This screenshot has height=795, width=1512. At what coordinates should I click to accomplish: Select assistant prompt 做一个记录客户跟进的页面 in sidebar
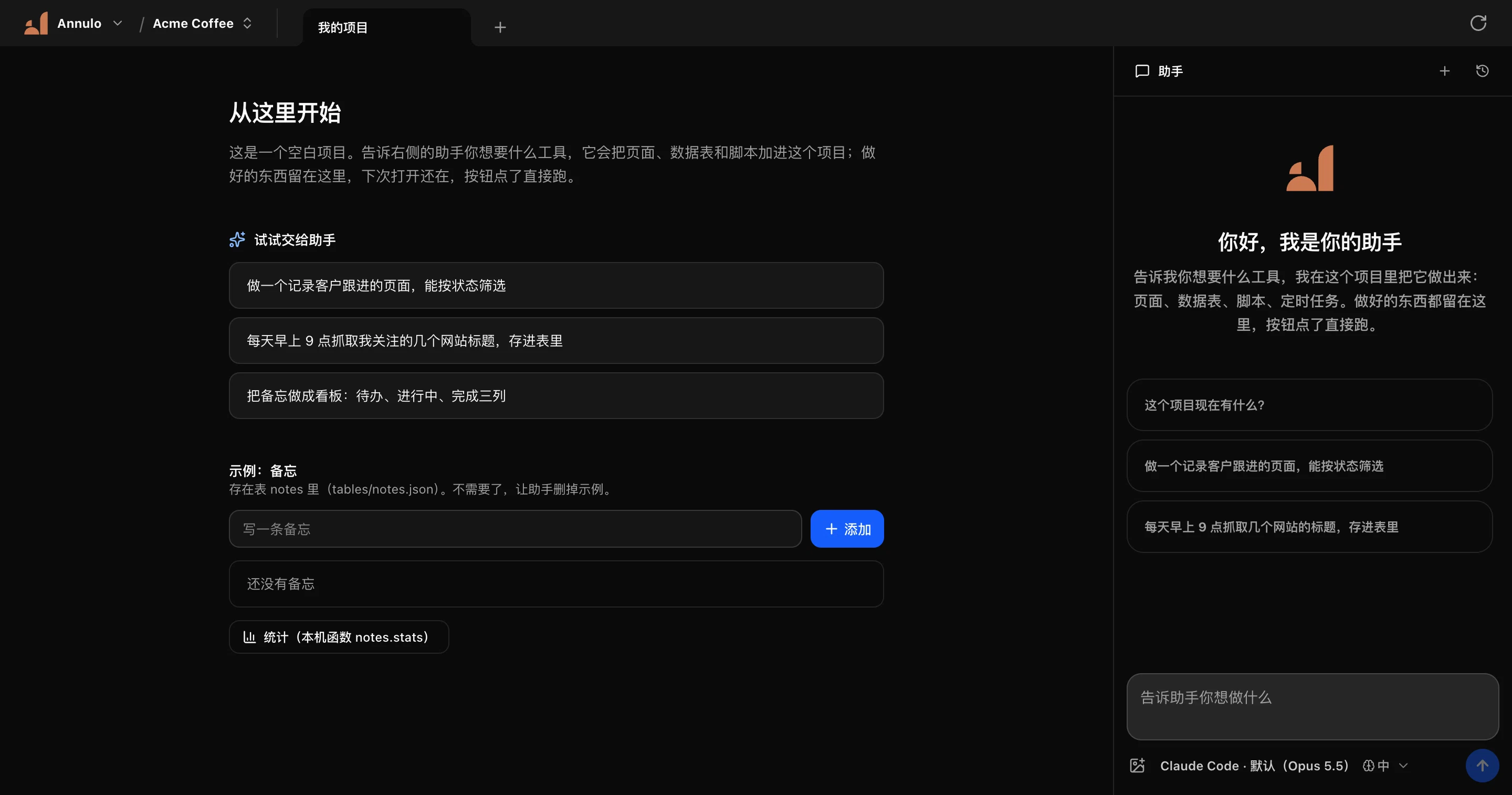(1309, 466)
